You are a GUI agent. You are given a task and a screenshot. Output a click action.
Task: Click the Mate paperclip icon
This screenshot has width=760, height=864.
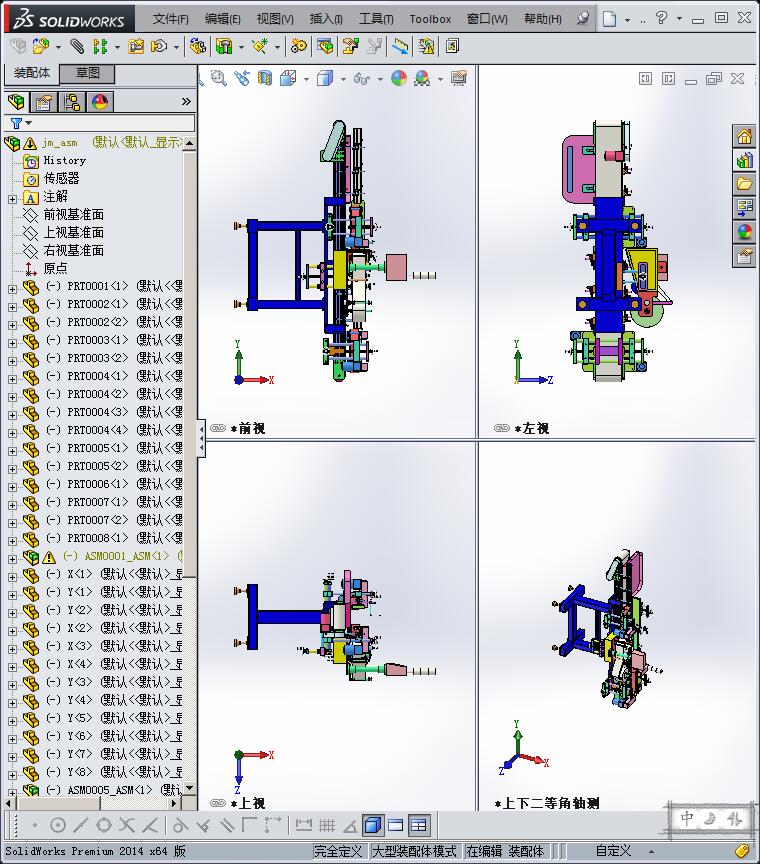77,46
